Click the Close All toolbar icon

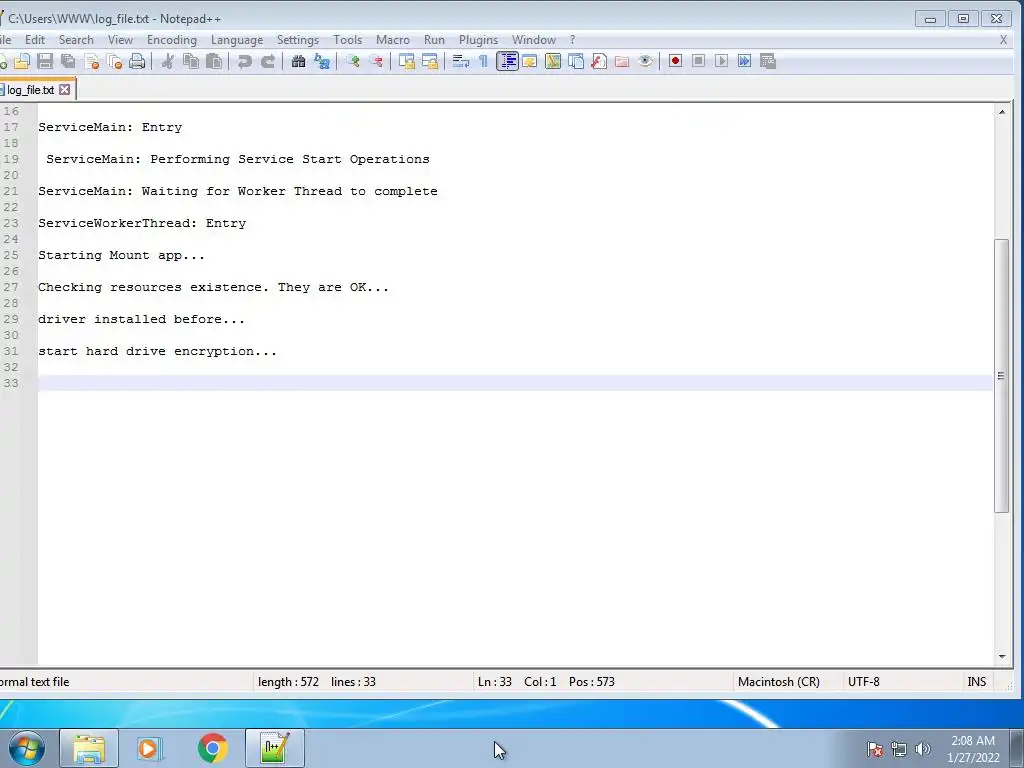[114, 61]
